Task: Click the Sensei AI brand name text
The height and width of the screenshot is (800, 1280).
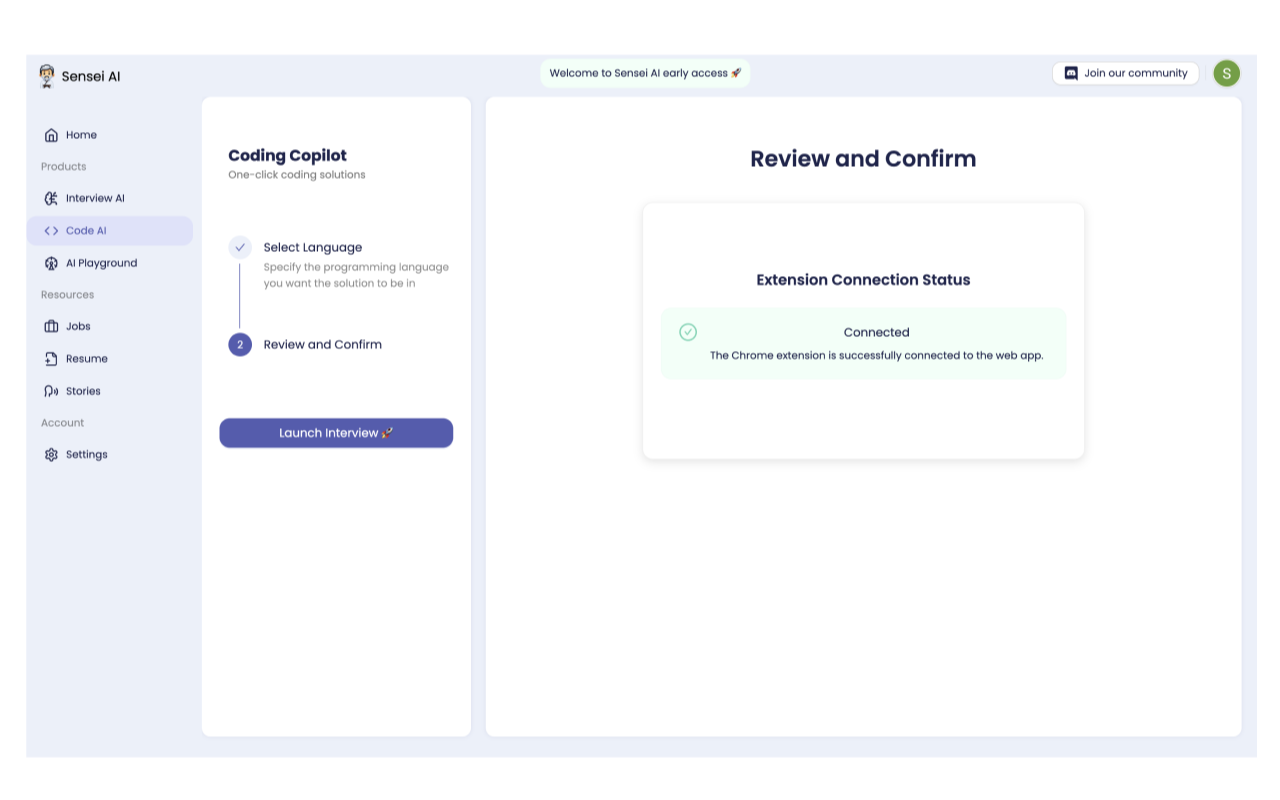Action: (91, 77)
